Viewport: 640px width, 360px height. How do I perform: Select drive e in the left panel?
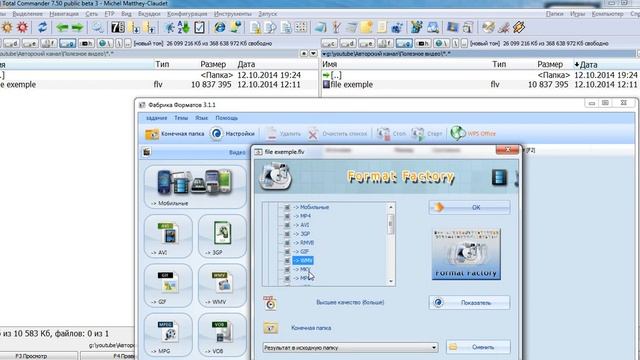(30, 43)
